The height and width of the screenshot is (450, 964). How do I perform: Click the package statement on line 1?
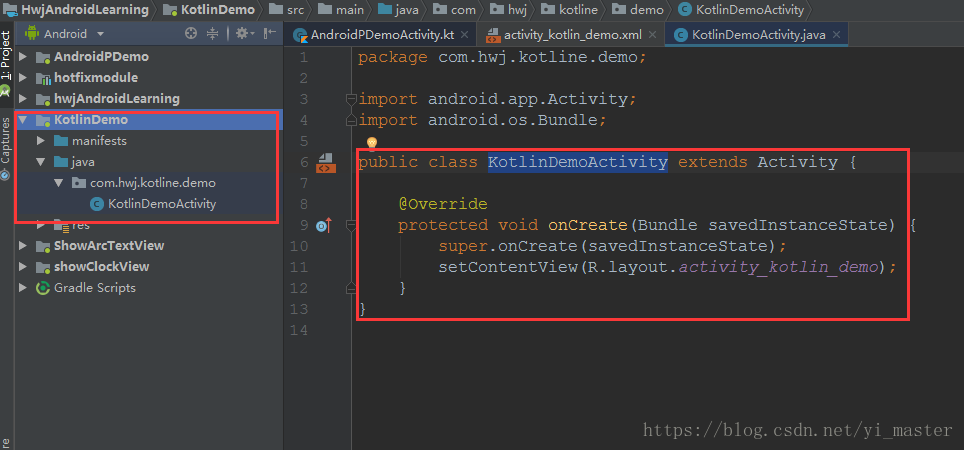tap(502, 58)
